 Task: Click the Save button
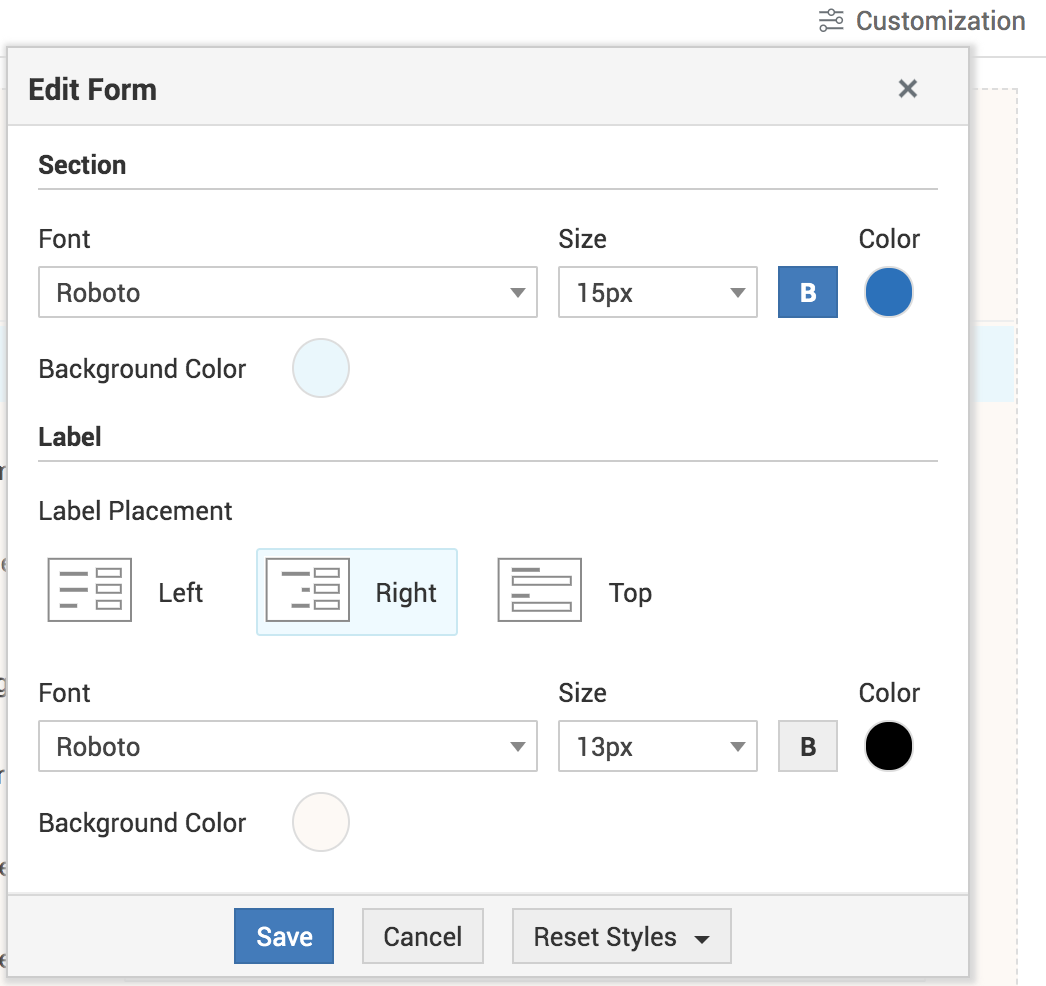[284, 937]
